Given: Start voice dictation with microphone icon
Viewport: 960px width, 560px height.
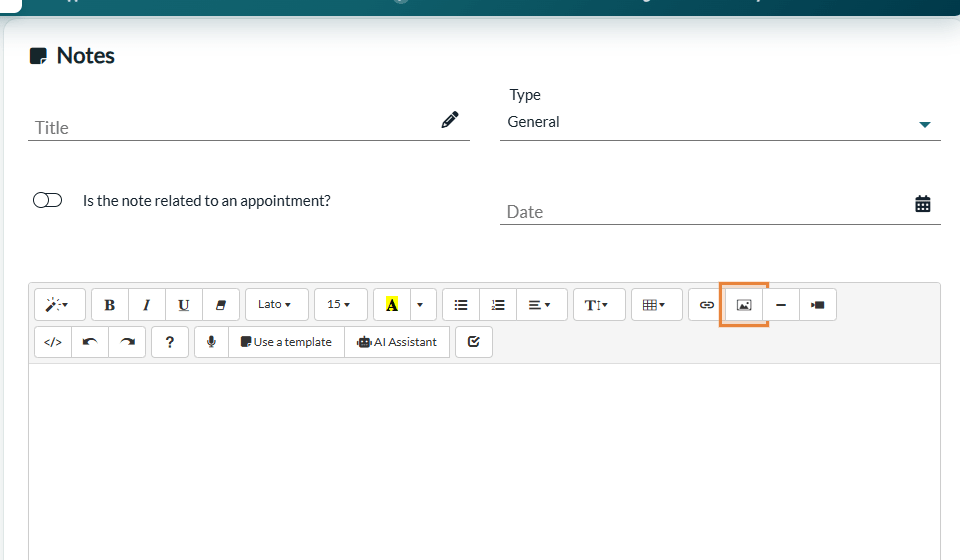Looking at the screenshot, I should (211, 342).
